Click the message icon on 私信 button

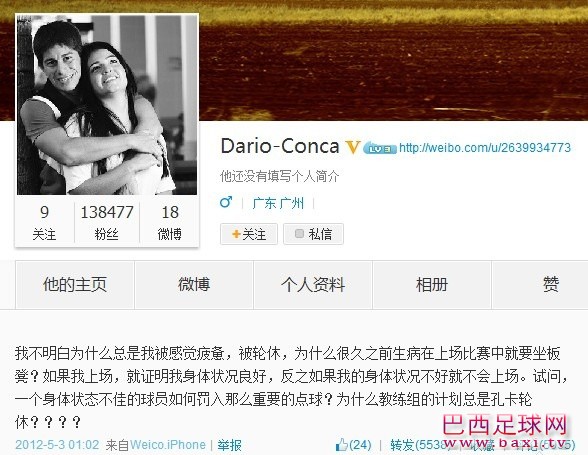click(x=299, y=234)
